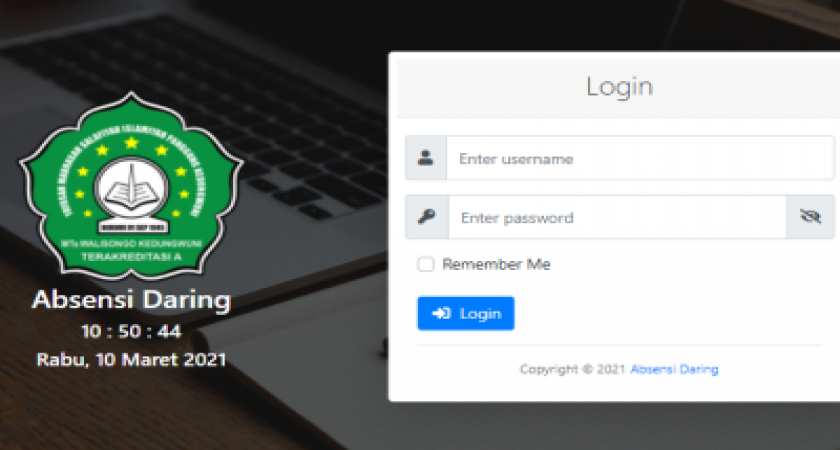The height and width of the screenshot is (450, 840).
Task: Click the sign-in arrow icon on Login button
Action: (x=441, y=313)
